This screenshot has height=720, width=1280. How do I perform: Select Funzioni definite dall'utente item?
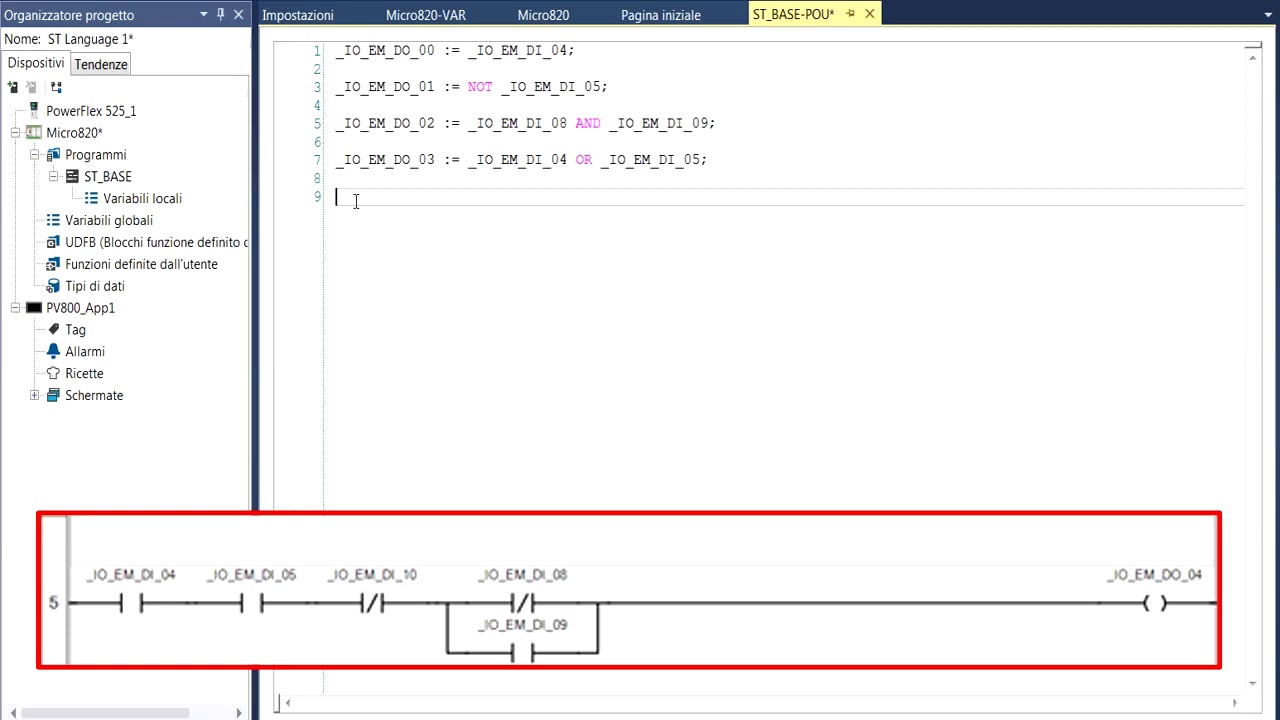pos(141,265)
